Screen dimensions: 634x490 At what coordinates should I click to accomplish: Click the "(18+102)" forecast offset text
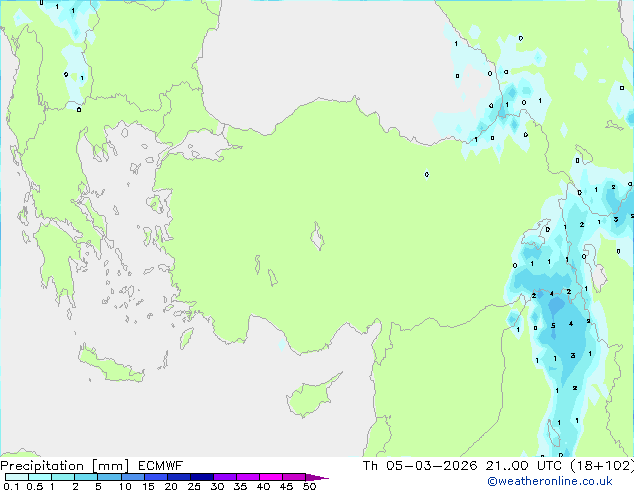pos(602,466)
